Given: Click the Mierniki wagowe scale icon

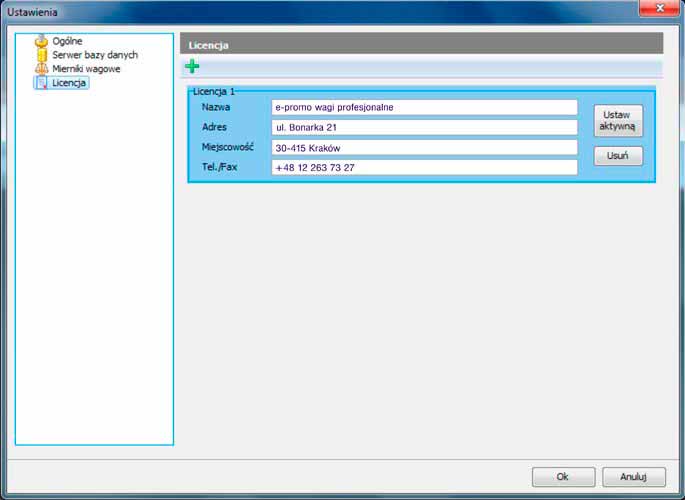Looking at the screenshot, I should (42, 69).
